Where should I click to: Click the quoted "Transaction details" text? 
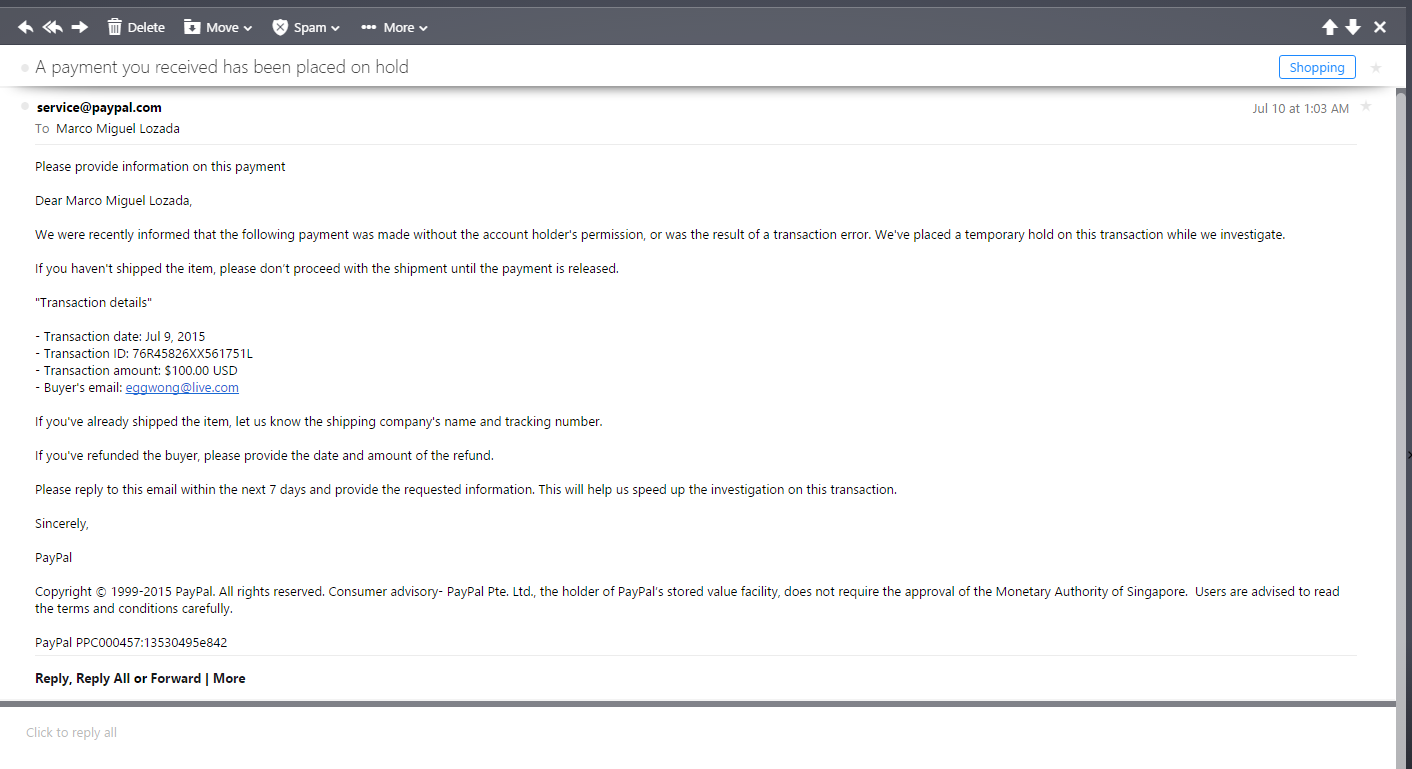93,302
